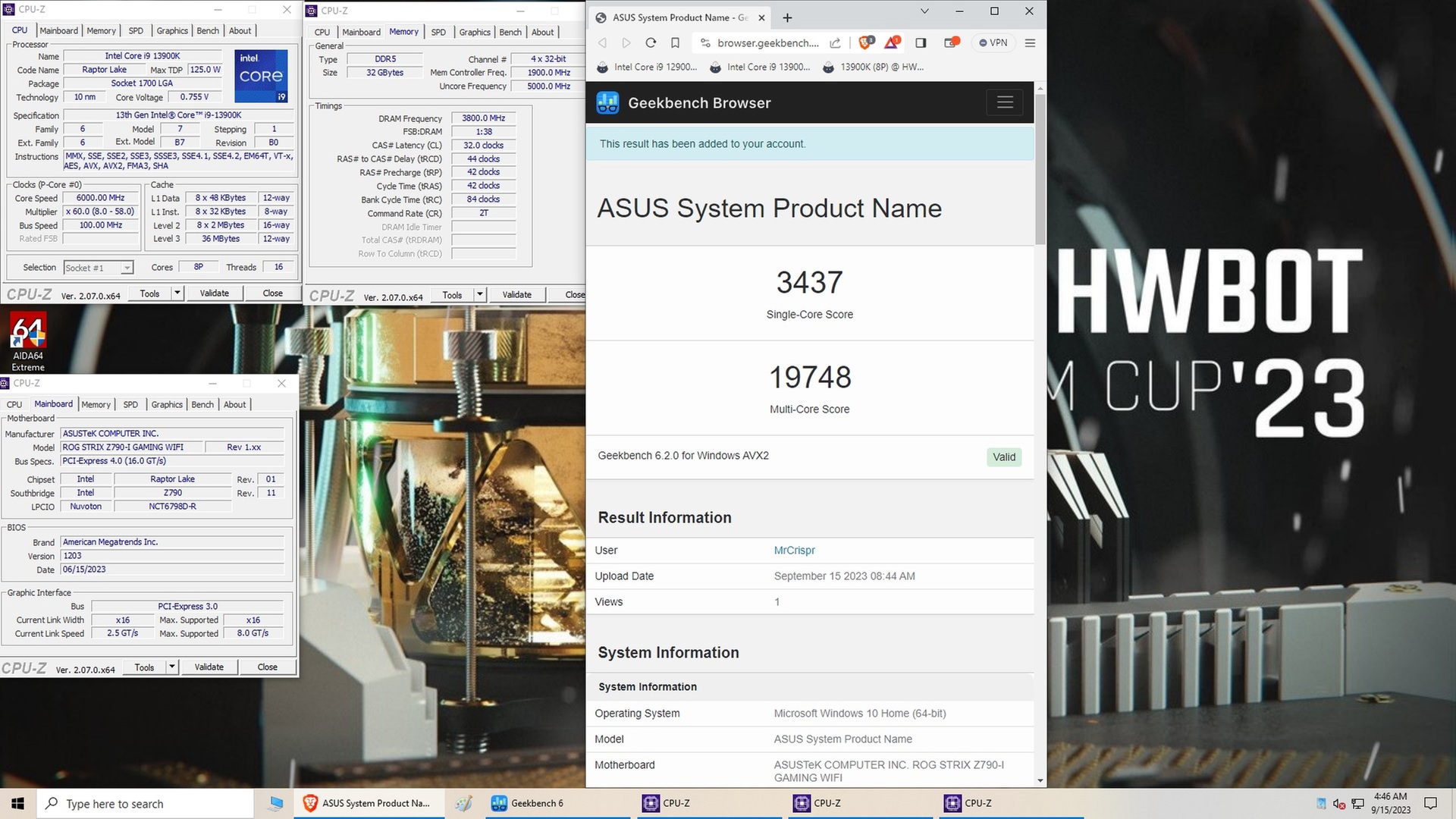Click the 3437 Single-Core Score
The image size is (1456, 819).
tap(809, 282)
